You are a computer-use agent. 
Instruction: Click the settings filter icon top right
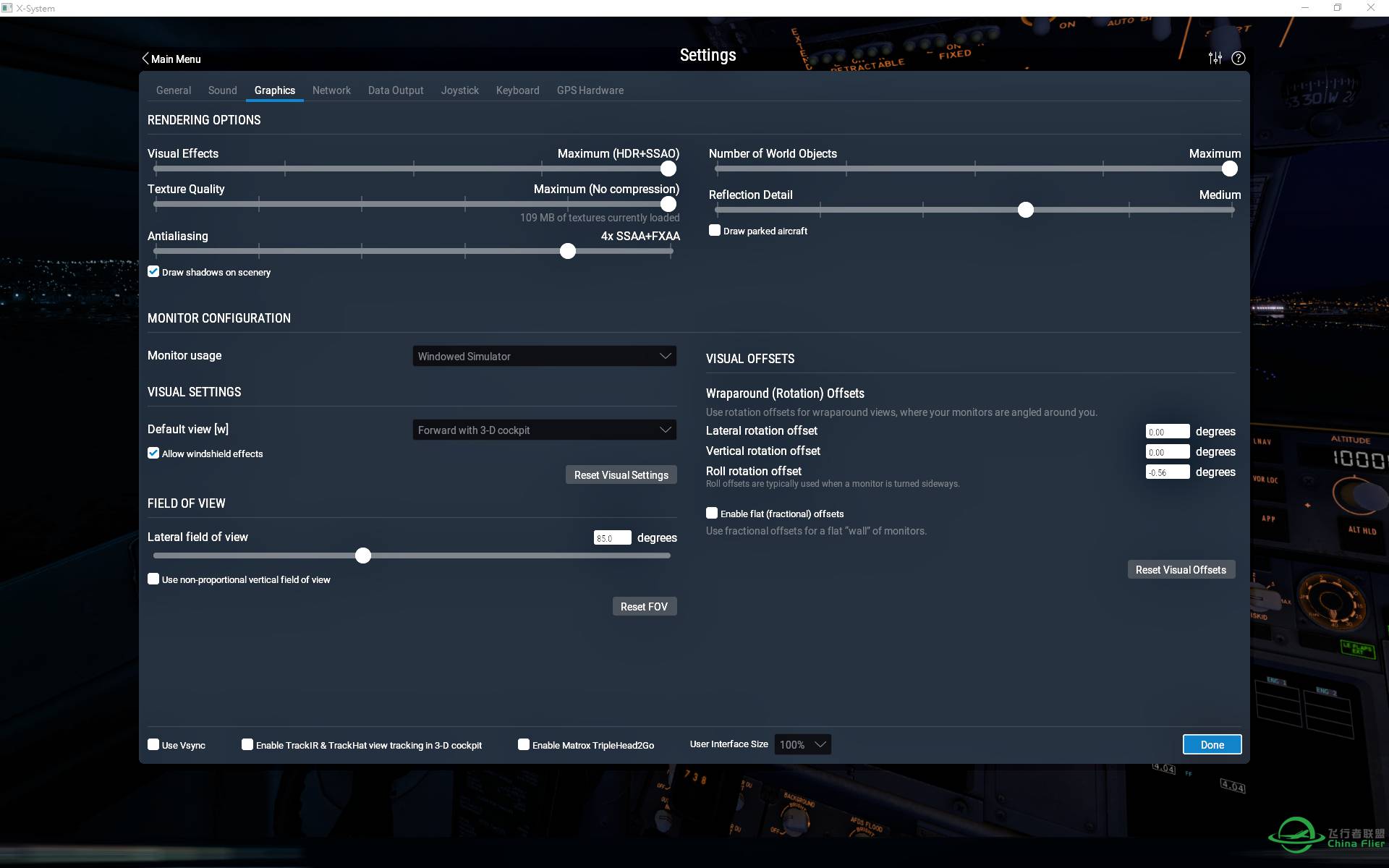pyautogui.click(x=1215, y=57)
